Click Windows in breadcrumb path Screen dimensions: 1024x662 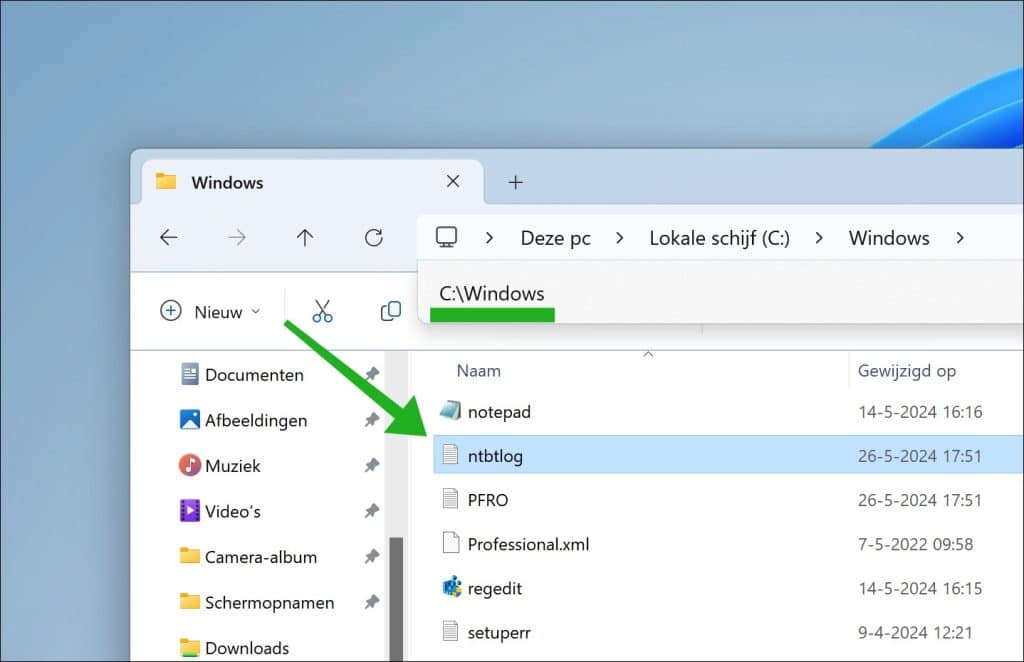click(x=889, y=238)
